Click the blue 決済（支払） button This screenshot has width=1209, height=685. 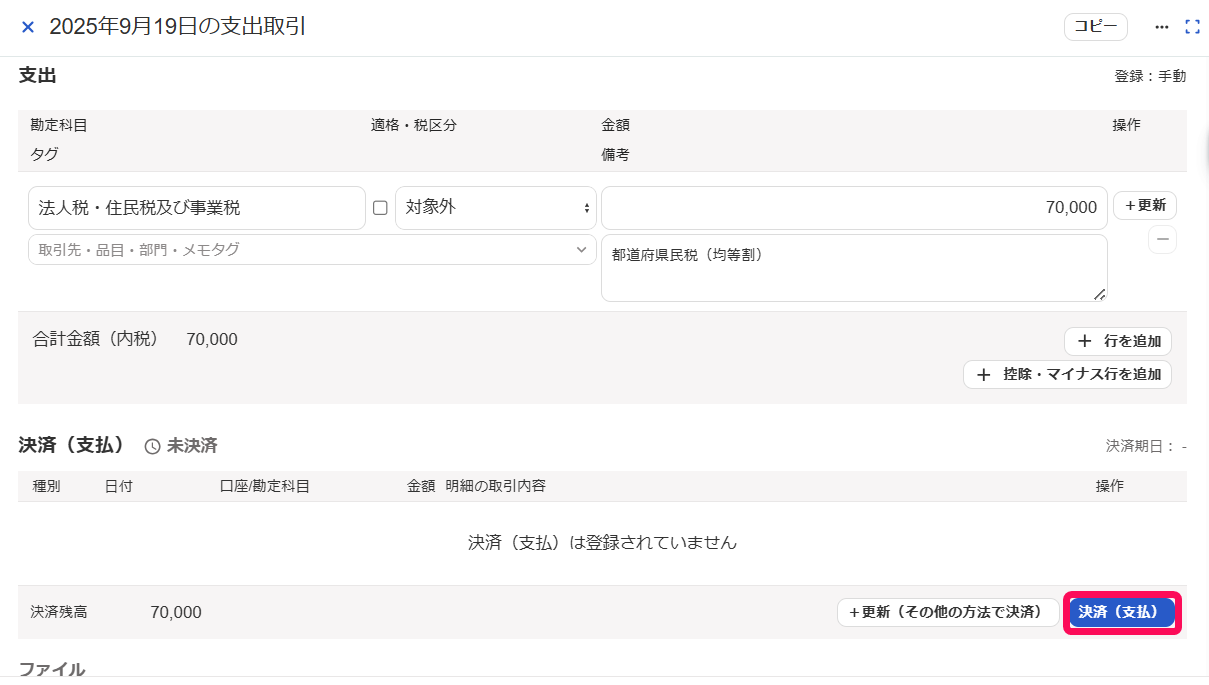1123,612
